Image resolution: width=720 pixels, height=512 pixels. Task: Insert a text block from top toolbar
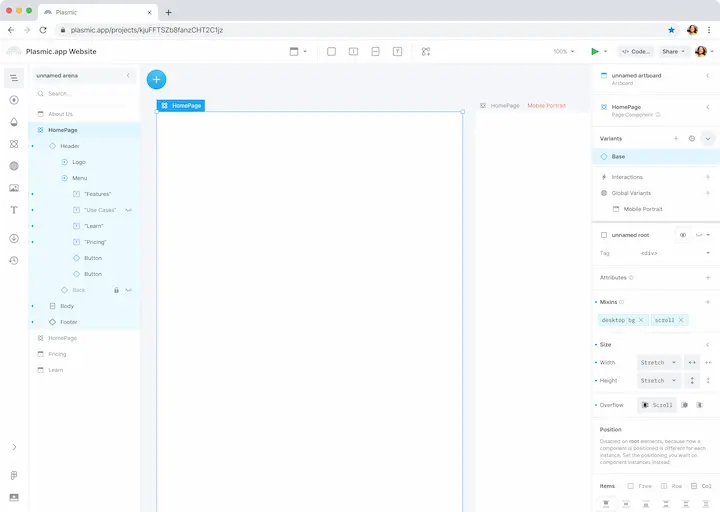[397, 51]
